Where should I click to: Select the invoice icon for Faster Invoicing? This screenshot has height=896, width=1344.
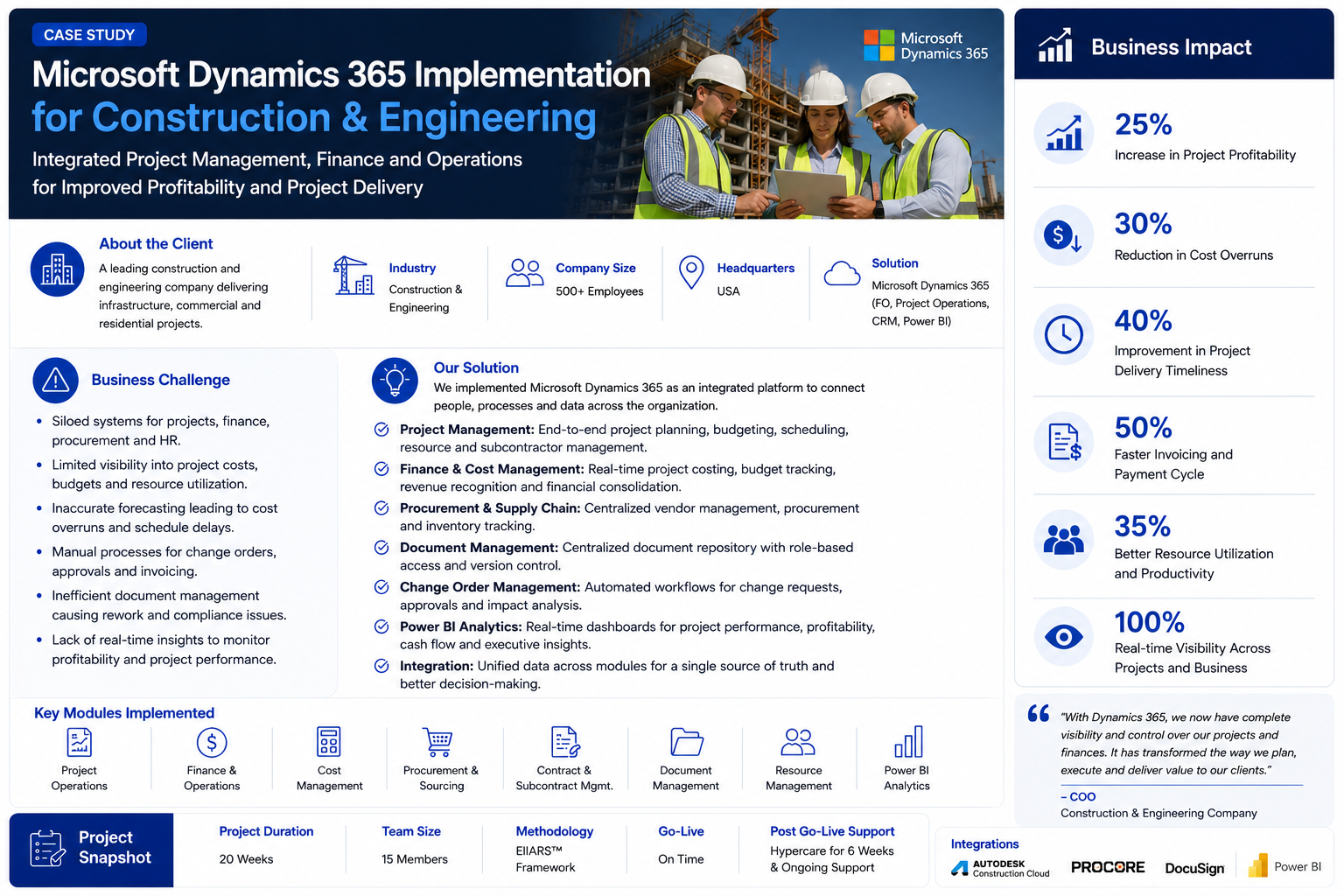click(1064, 442)
